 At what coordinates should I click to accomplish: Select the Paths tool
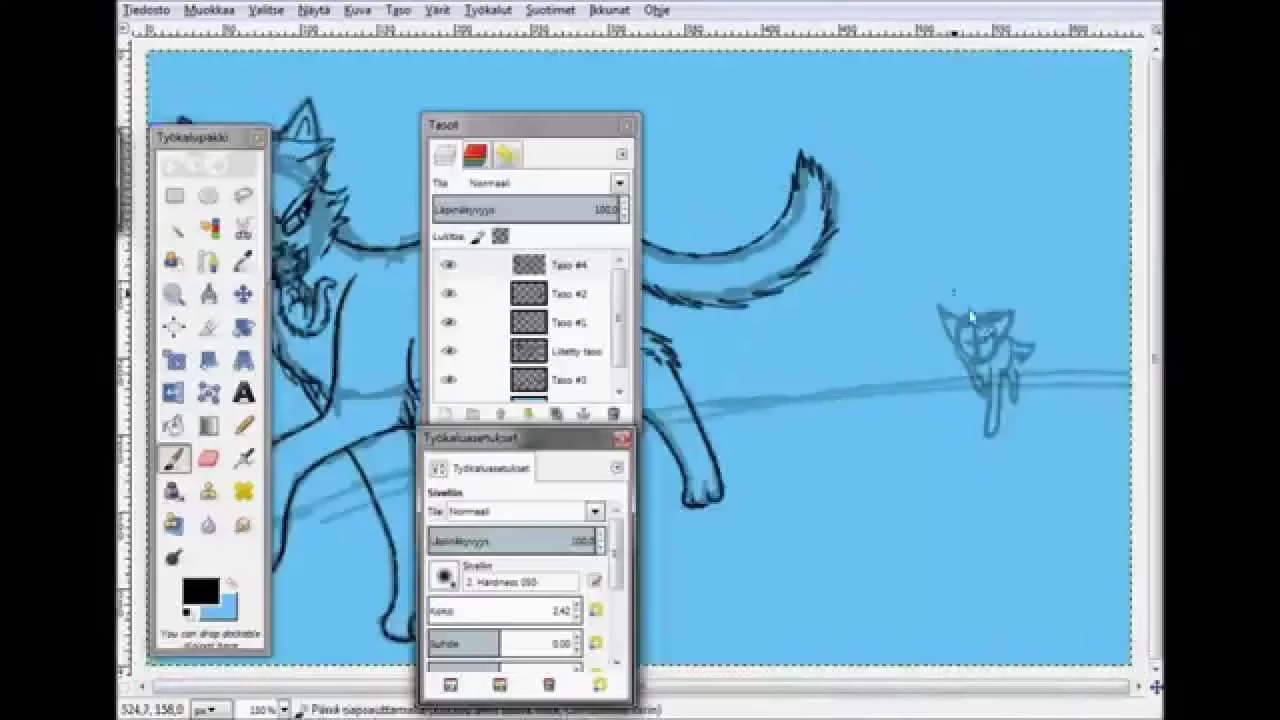click(208, 262)
